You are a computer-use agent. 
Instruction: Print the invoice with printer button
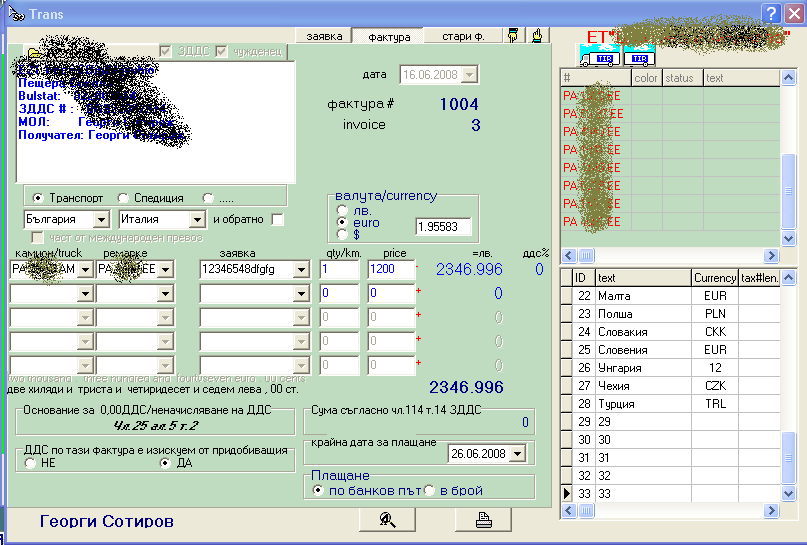tap(483, 520)
